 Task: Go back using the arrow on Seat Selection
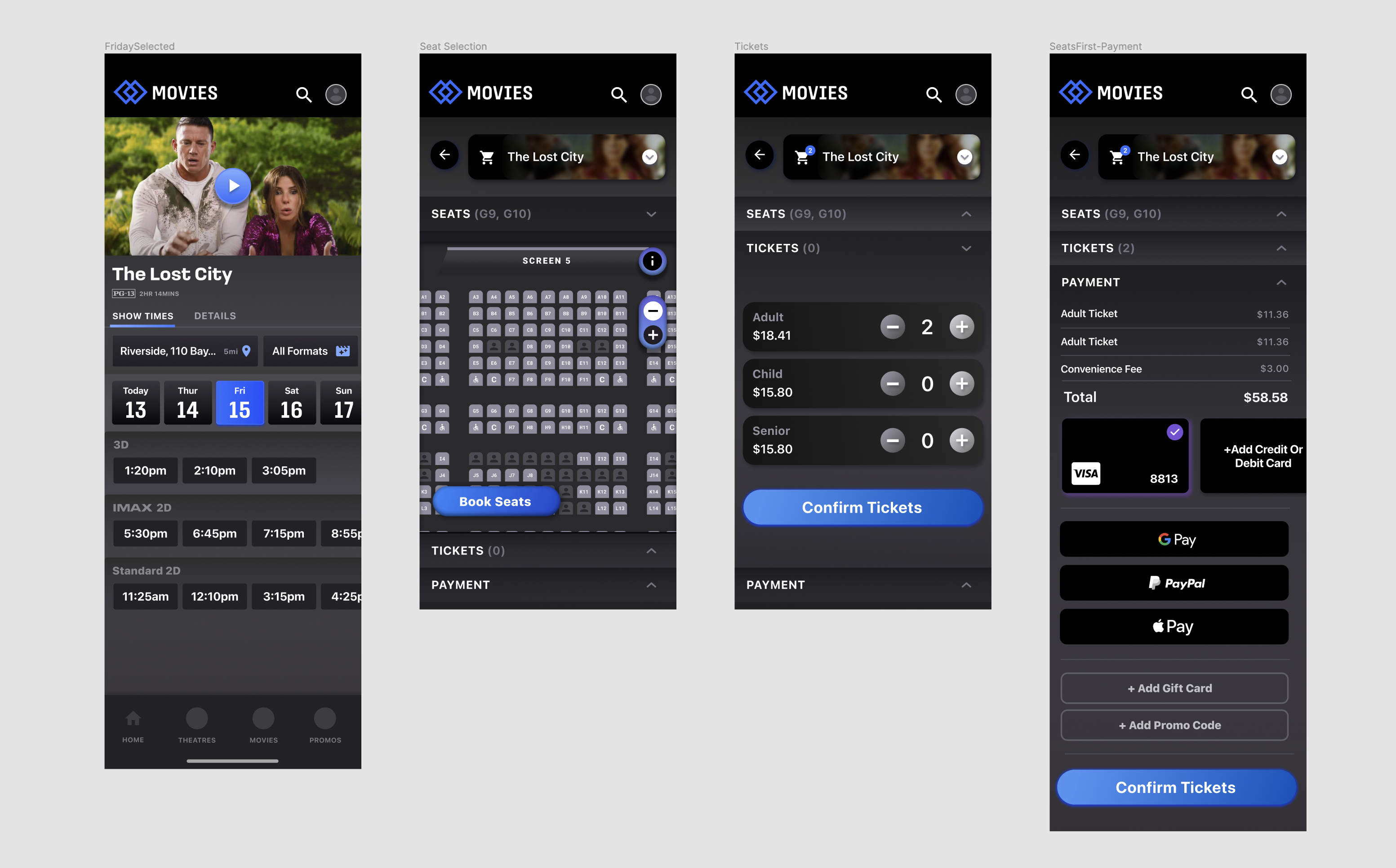click(445, 155)
